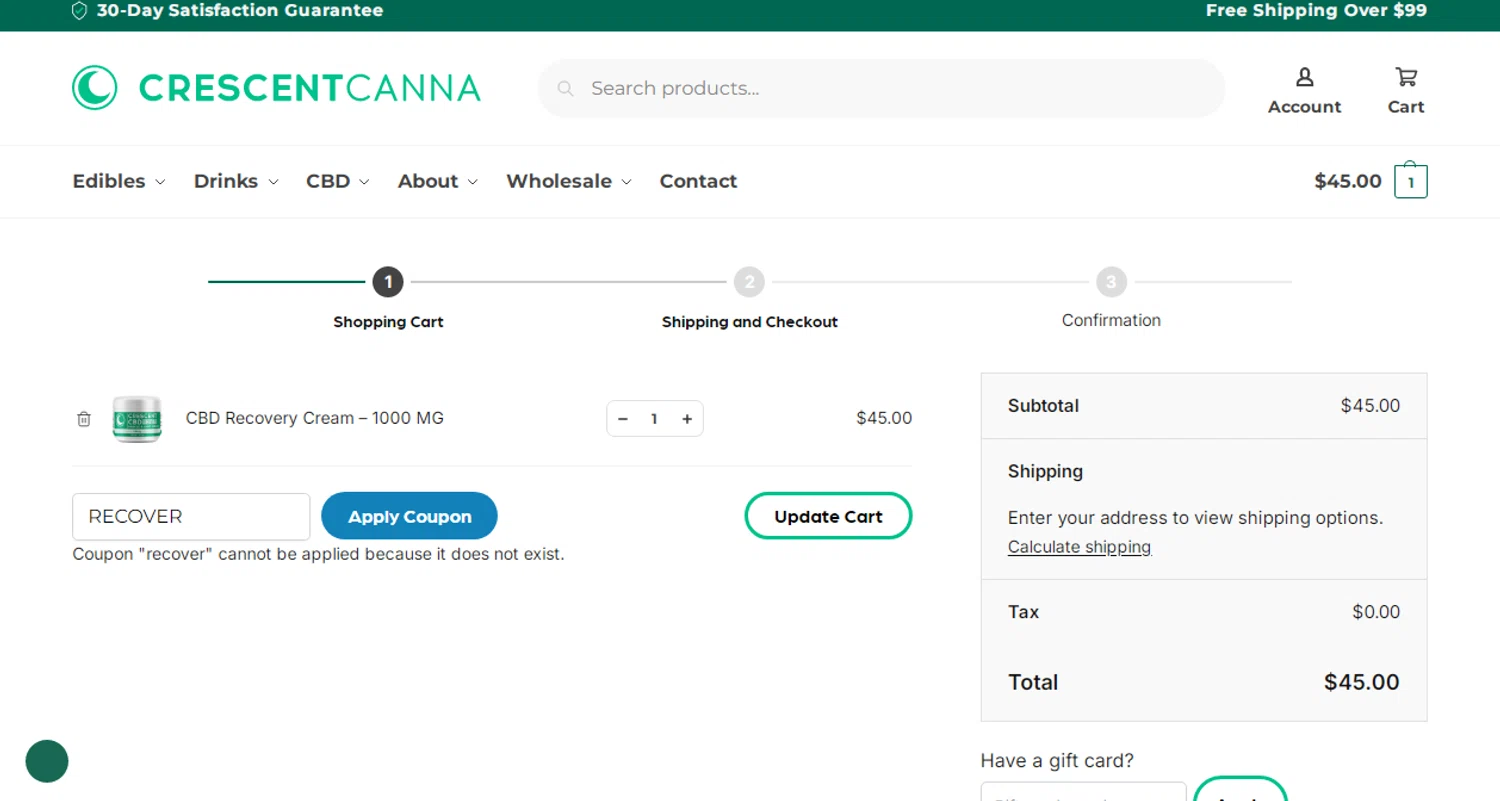Click the CBD Recovery Cream product name
This screenshot has width=1500, height=801.
[x=315, y=418]
